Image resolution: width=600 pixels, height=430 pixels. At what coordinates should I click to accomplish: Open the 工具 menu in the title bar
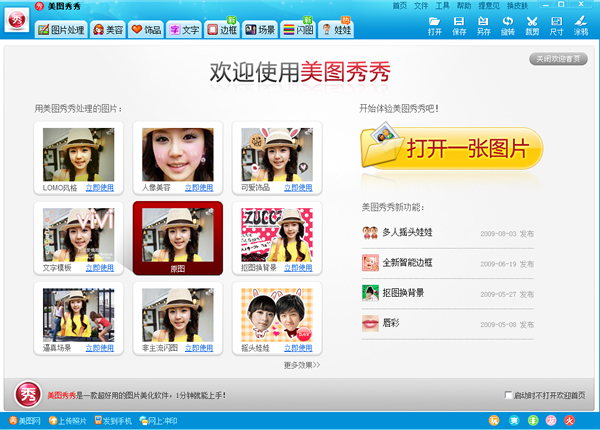click(x=442, y=6)
